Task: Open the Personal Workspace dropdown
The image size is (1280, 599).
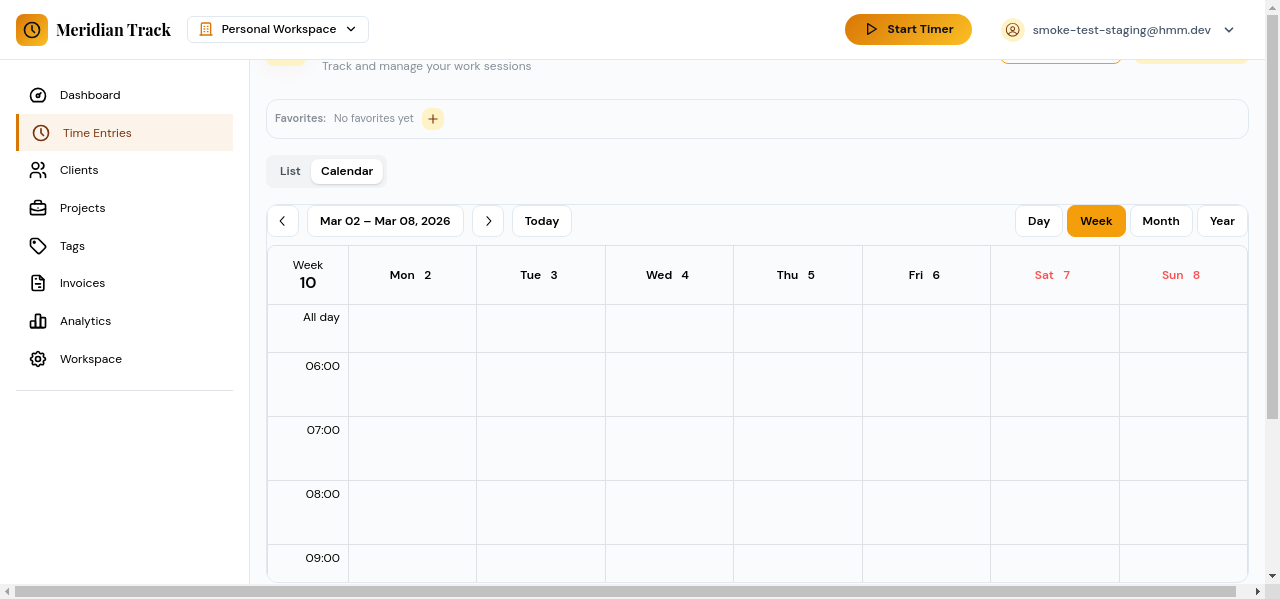Action: [277, 29]
